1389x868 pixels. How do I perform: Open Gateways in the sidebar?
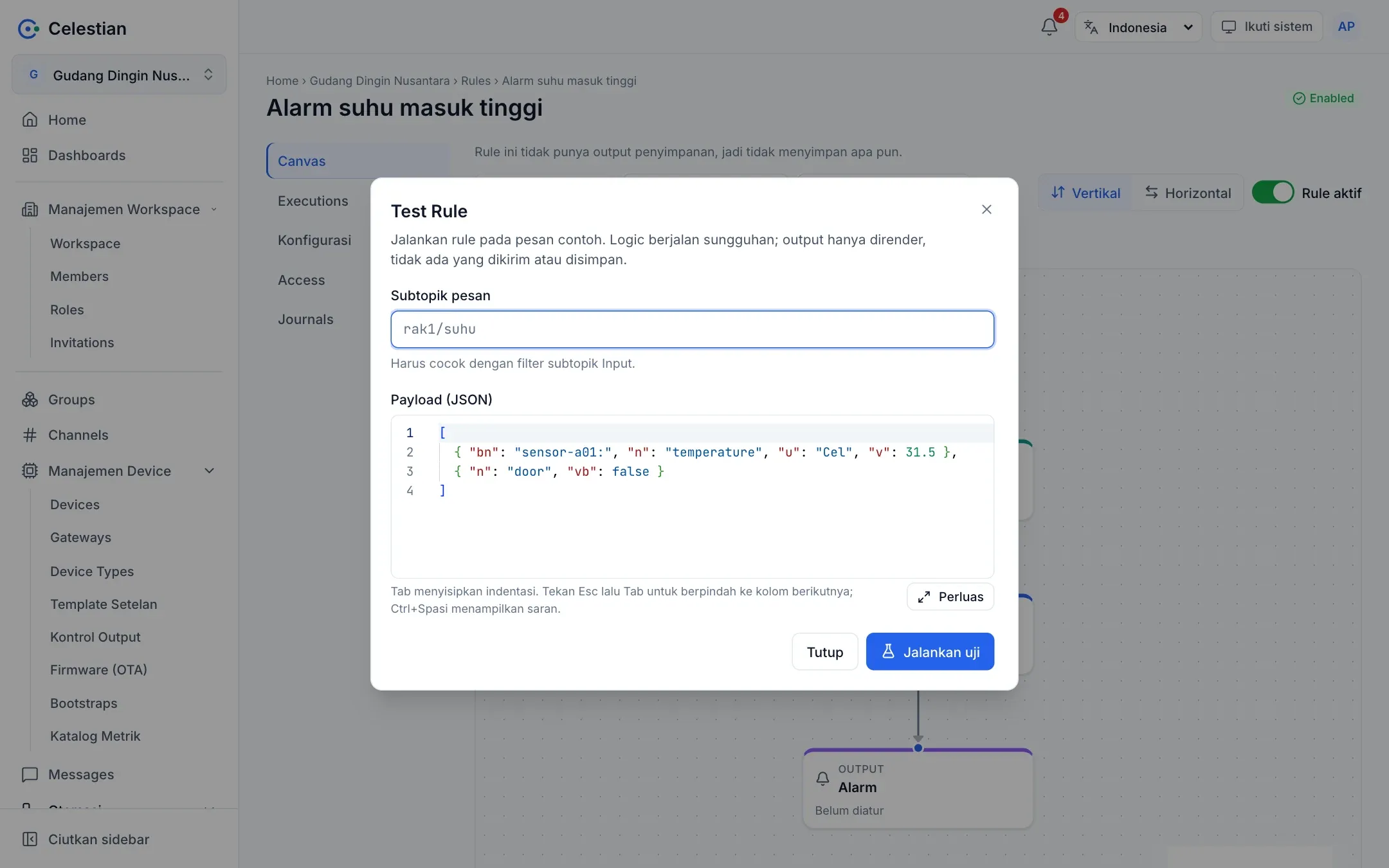pyautogui.click(x=80, y=537)
